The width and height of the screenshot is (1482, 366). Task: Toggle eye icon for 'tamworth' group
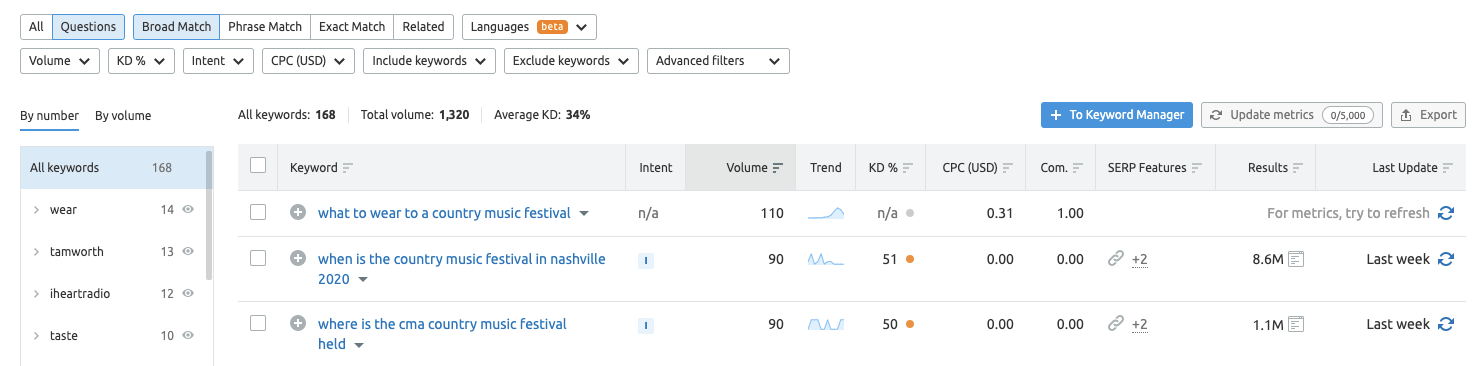[x=188, y=252]
